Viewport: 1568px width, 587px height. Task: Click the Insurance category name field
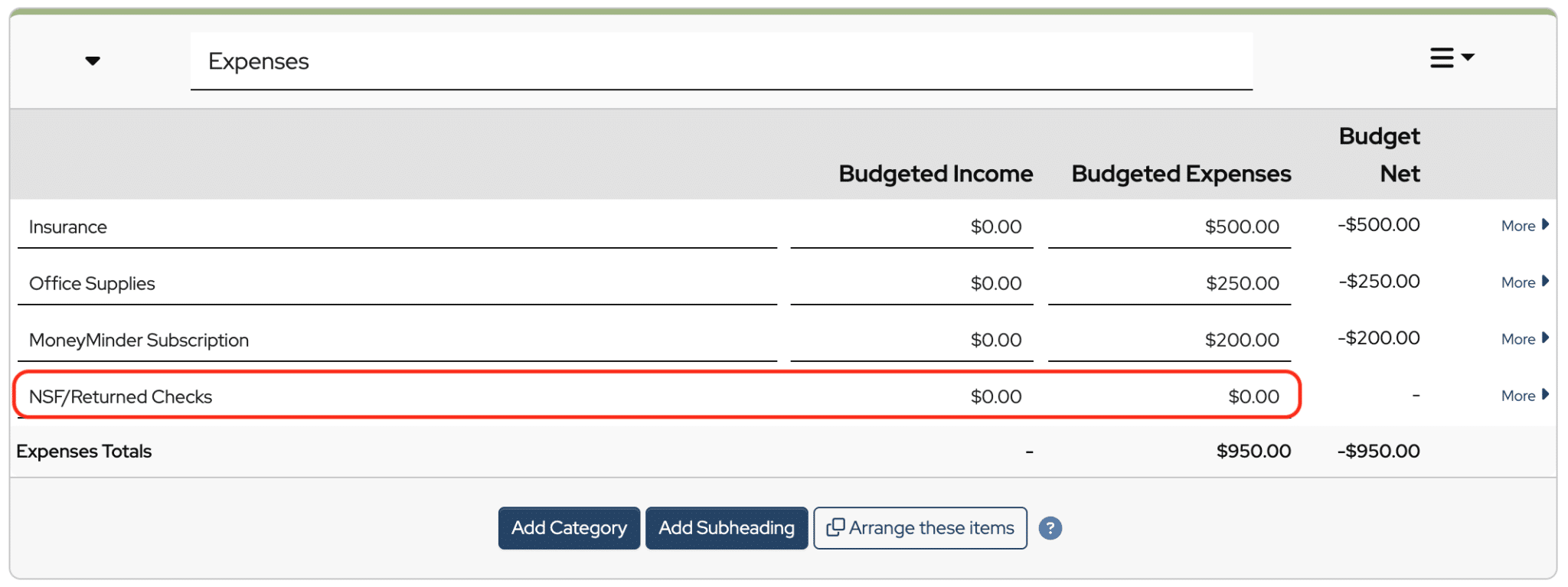pos(397,227)
